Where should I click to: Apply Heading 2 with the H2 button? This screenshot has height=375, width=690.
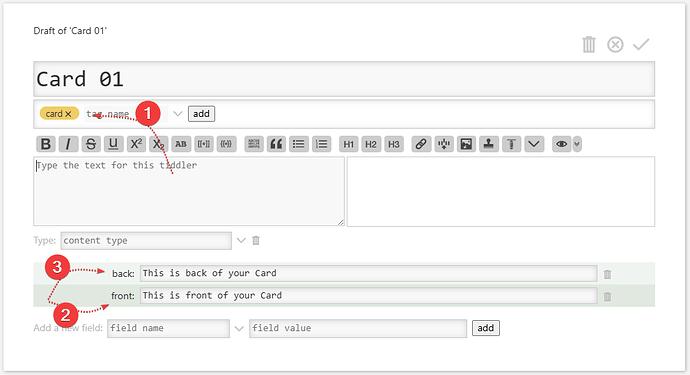(371, 144)
